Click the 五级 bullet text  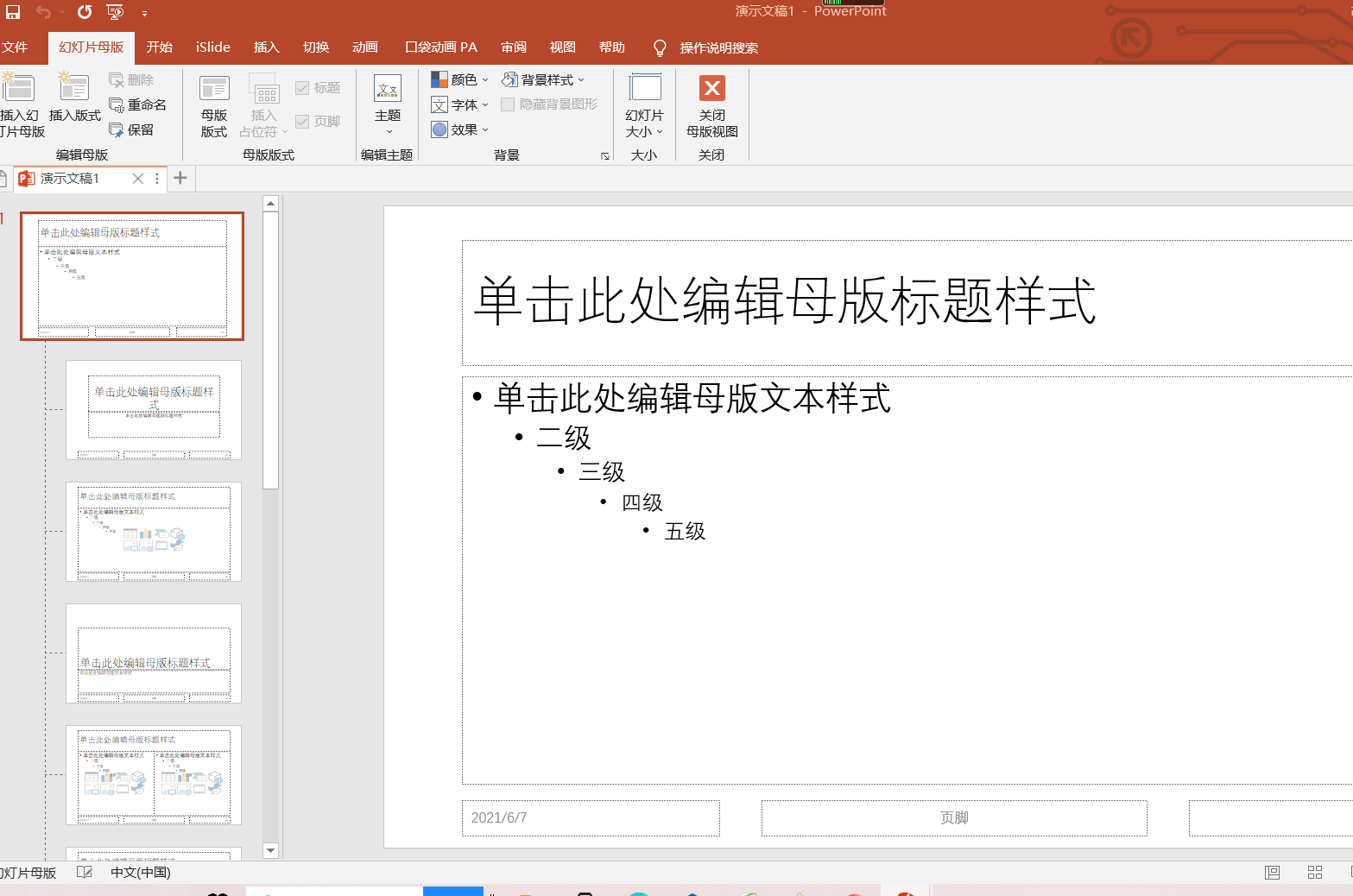685,531
